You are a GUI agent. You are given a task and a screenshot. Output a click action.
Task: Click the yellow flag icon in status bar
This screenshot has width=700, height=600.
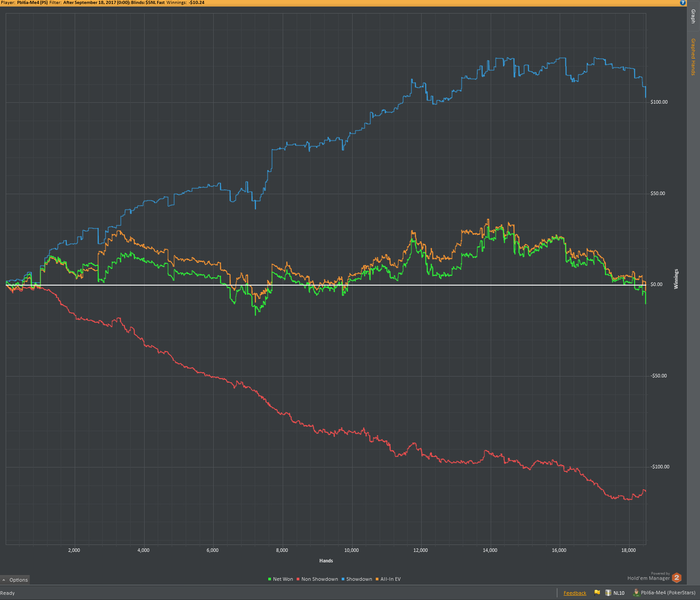pos(597,592)
